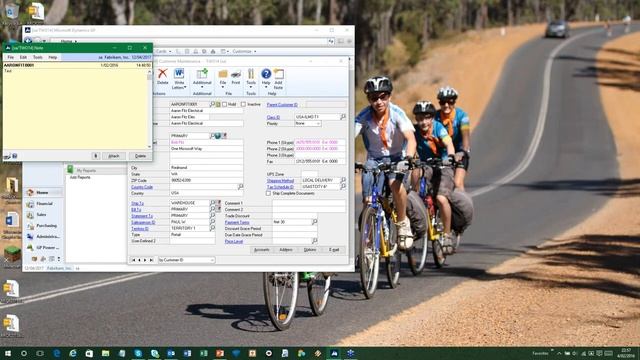
Task: Click the Accounts button
Action: pyautogui.click(x=262, y=250)
